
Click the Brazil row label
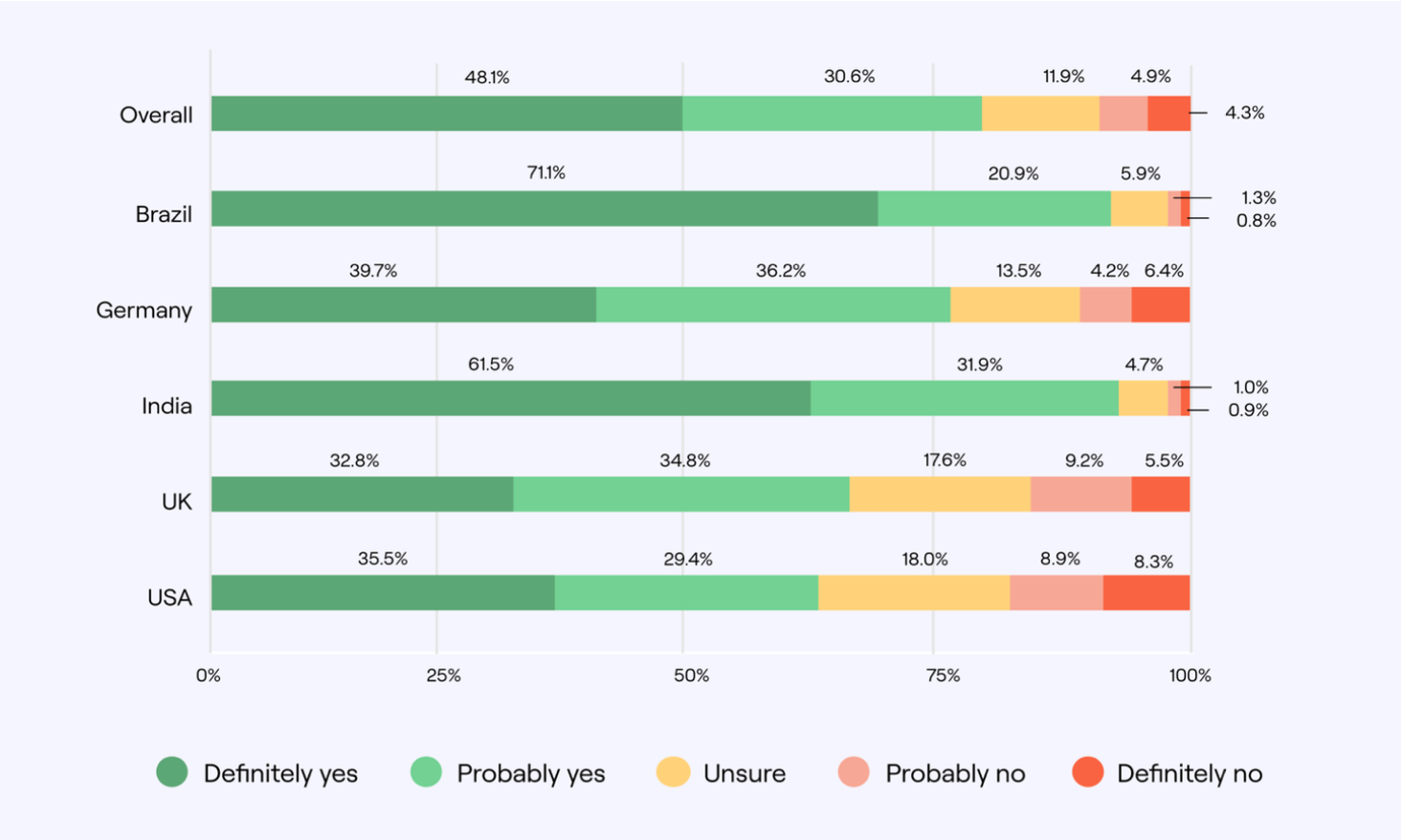pyautogui.click(x=164, y=214)
